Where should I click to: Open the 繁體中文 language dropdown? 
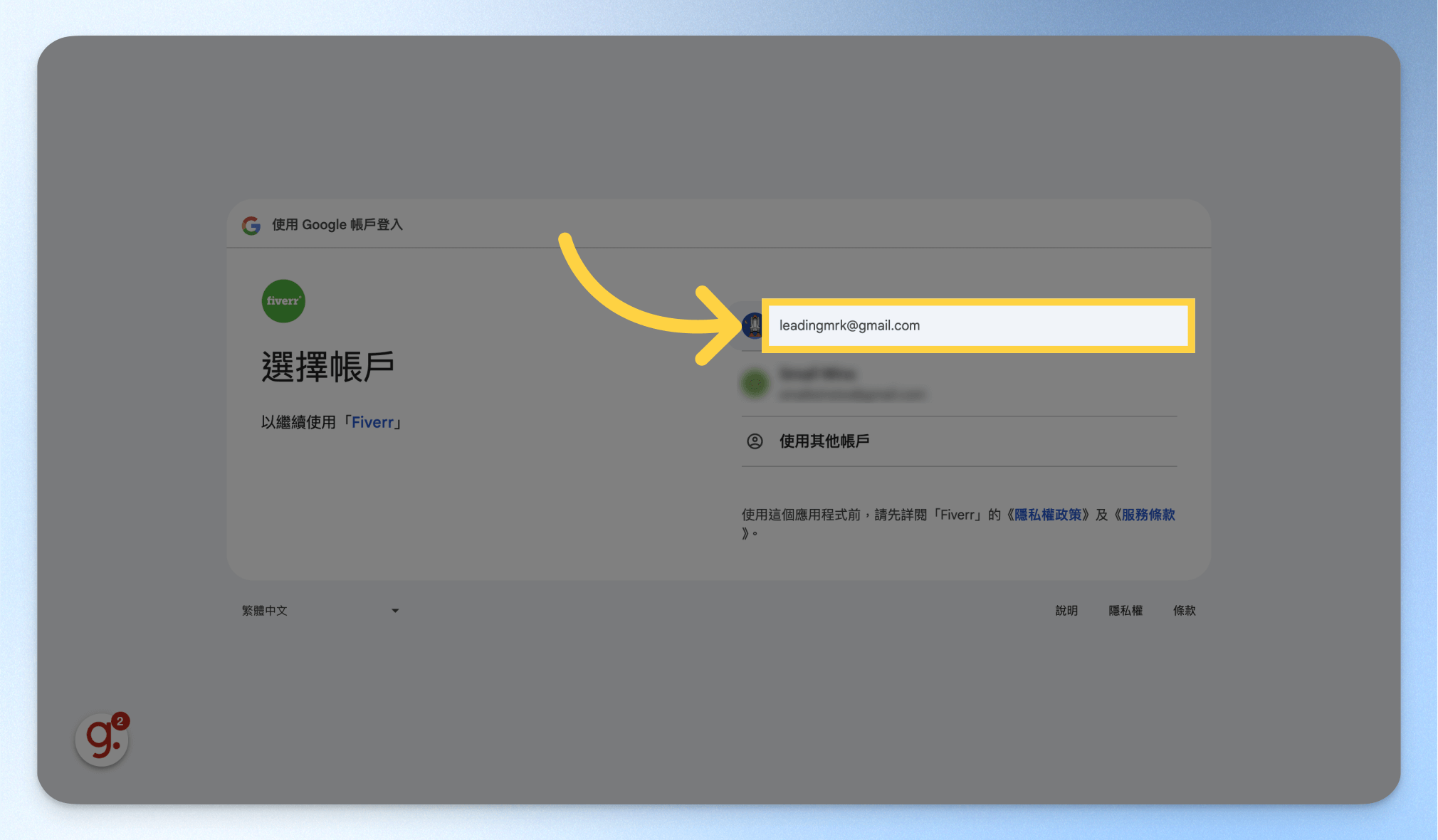coord(320,611)
